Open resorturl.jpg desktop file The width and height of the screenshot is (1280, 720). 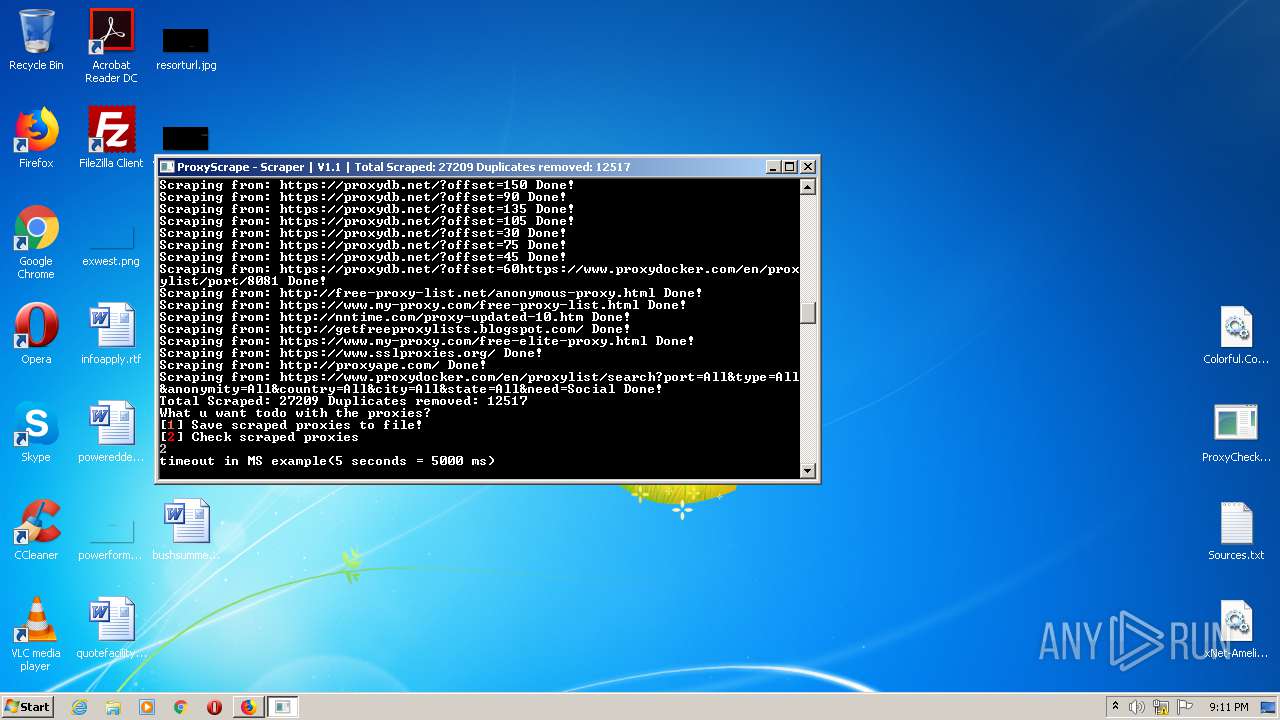pyautogui.click(x=186, y=48)
